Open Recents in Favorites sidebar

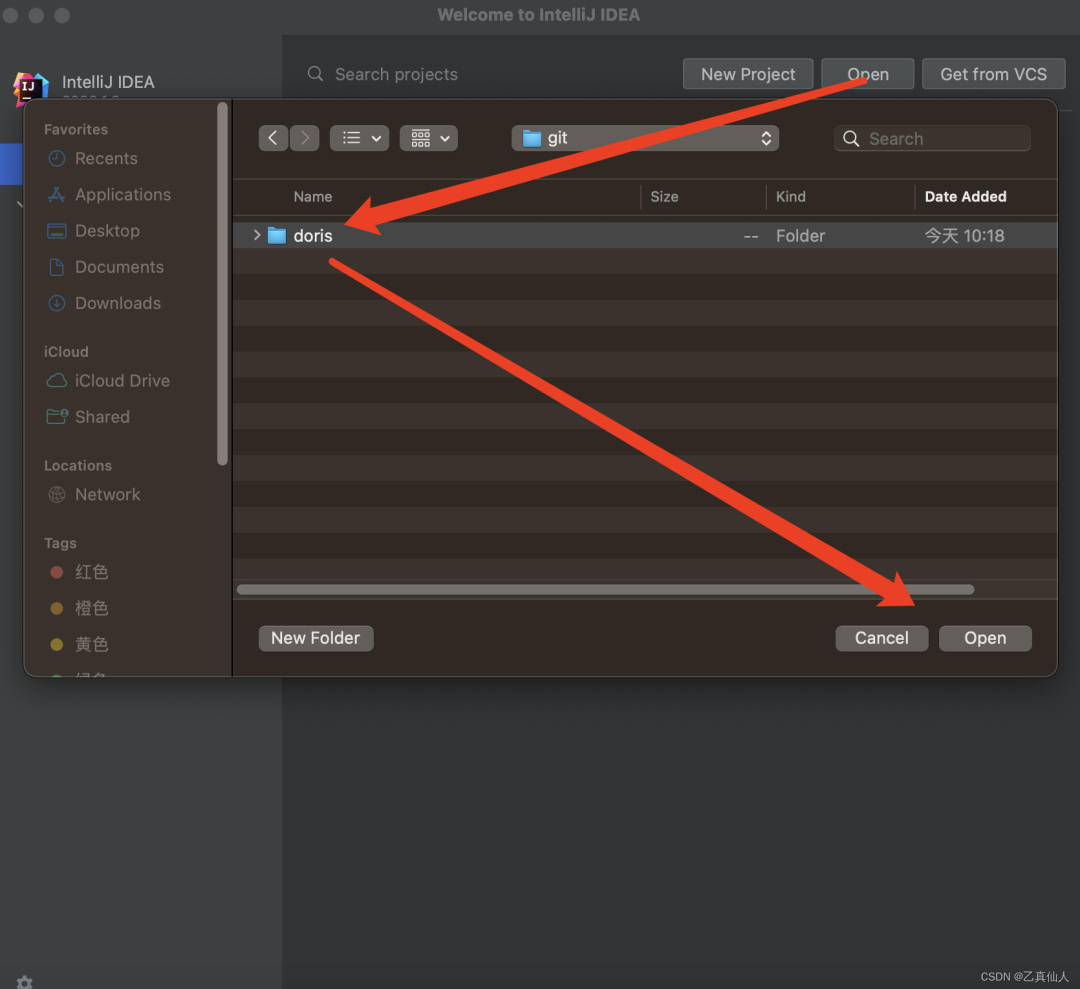[x=106, y=158]
